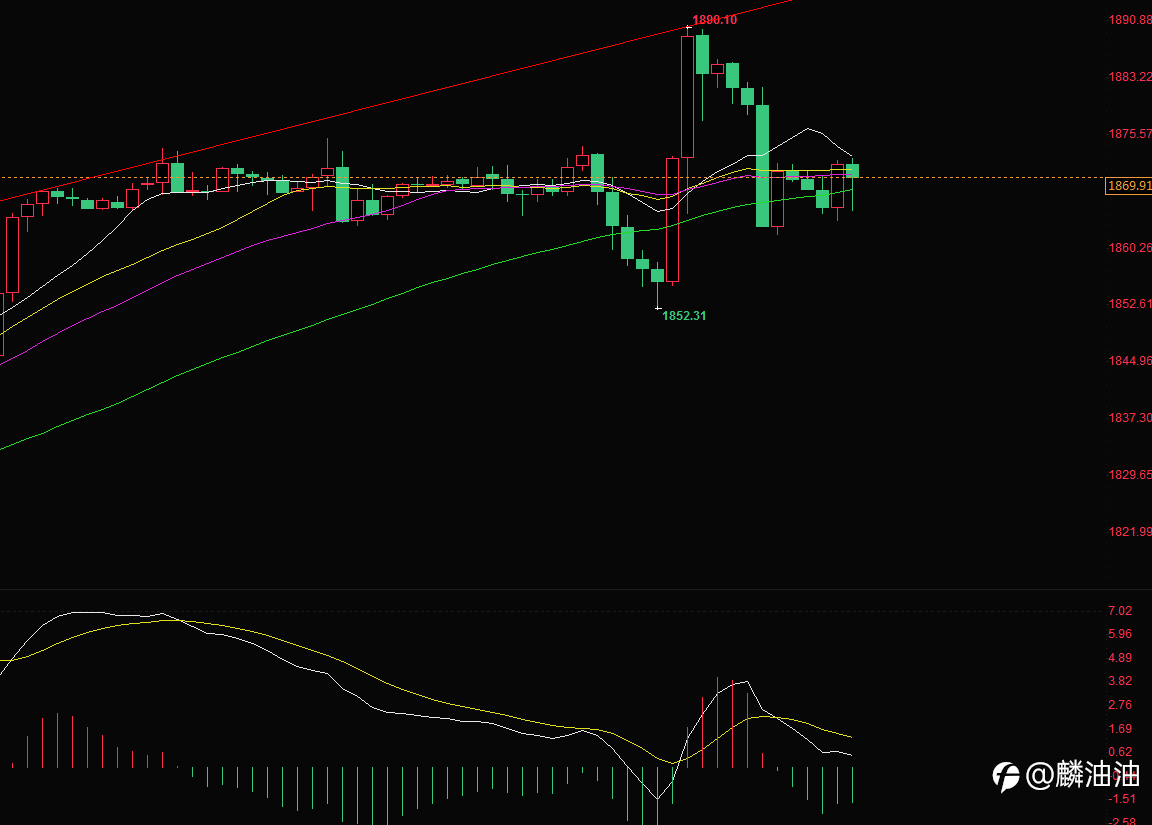Click the 1875.57 price axis value
Image resolution: width=1152 pixels, height=825 pixels.
(x=1130, y=134)
